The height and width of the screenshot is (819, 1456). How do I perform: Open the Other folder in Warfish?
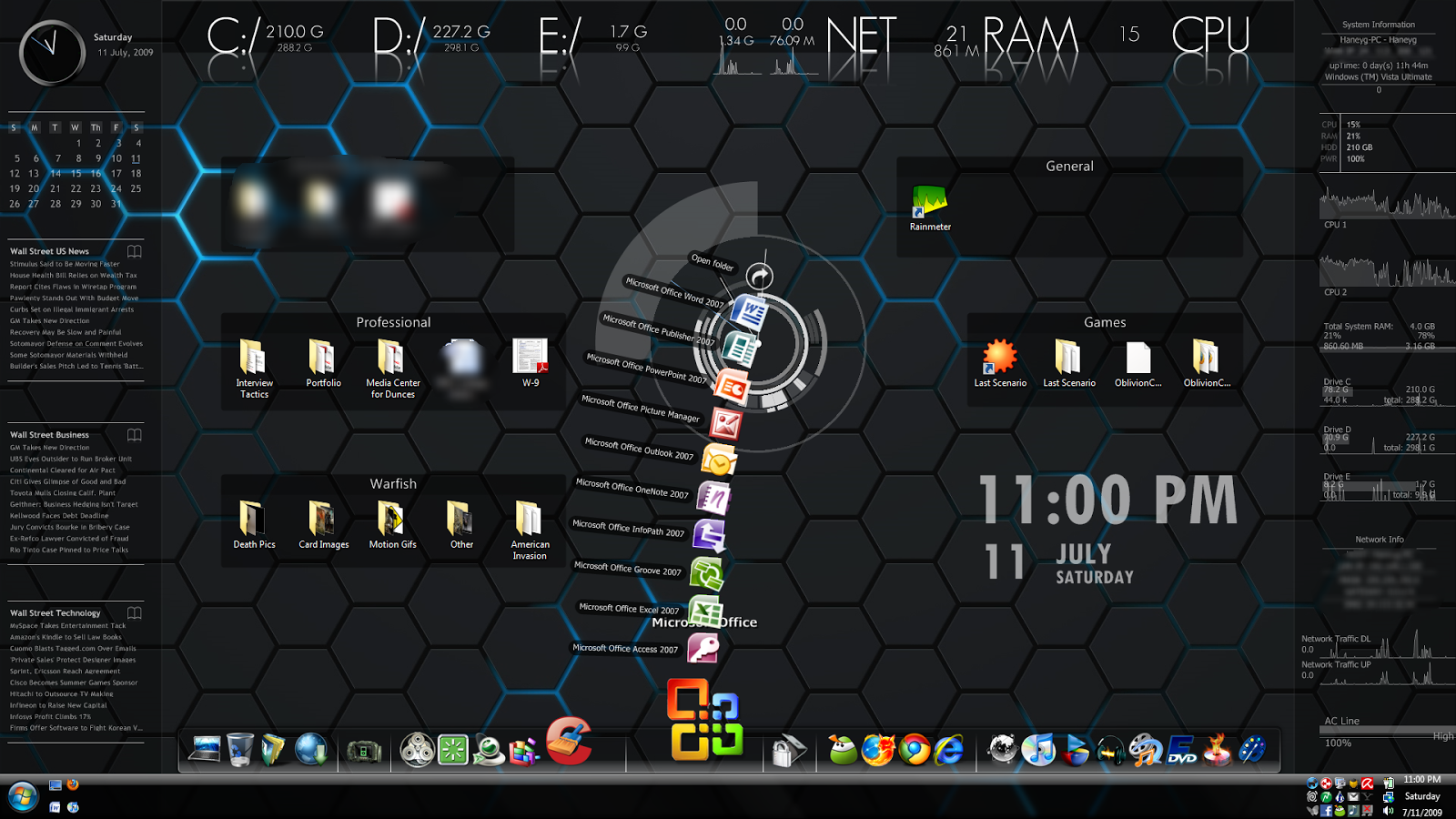[461, 525]
